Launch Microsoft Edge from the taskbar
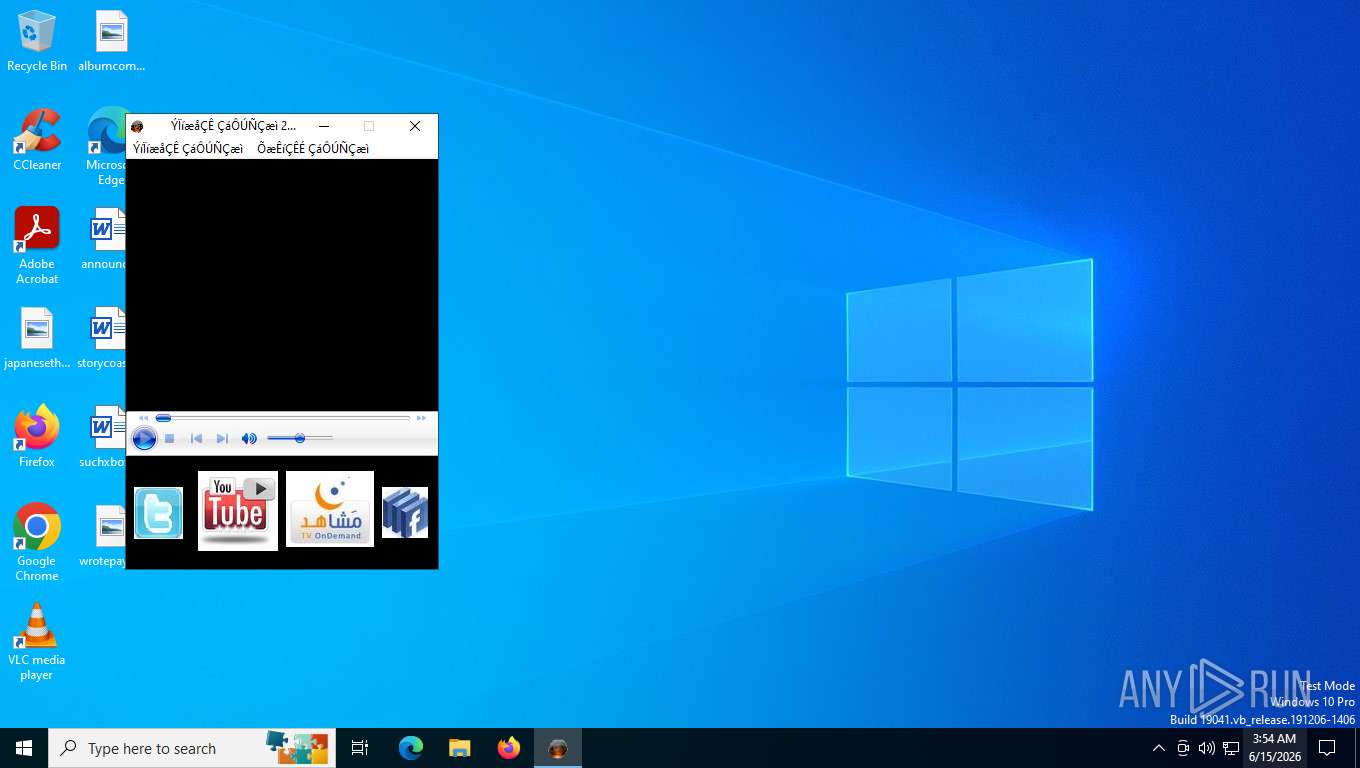Viewport: 1360px width, 768px height. pyautogui.click(x=411, y=748)
